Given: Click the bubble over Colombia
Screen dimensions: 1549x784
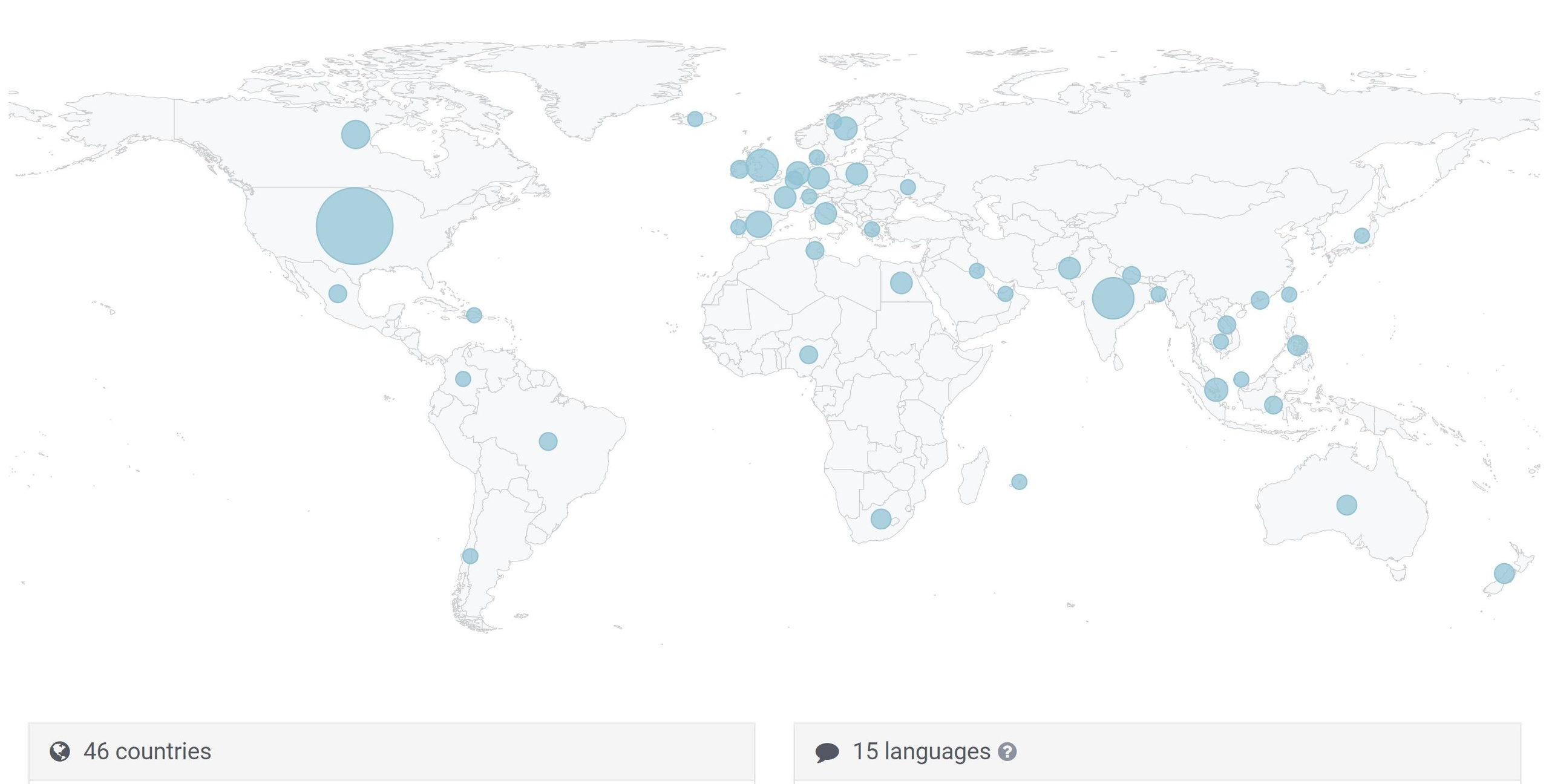Looking at the screenshot, I should click(x=463, y=379).
